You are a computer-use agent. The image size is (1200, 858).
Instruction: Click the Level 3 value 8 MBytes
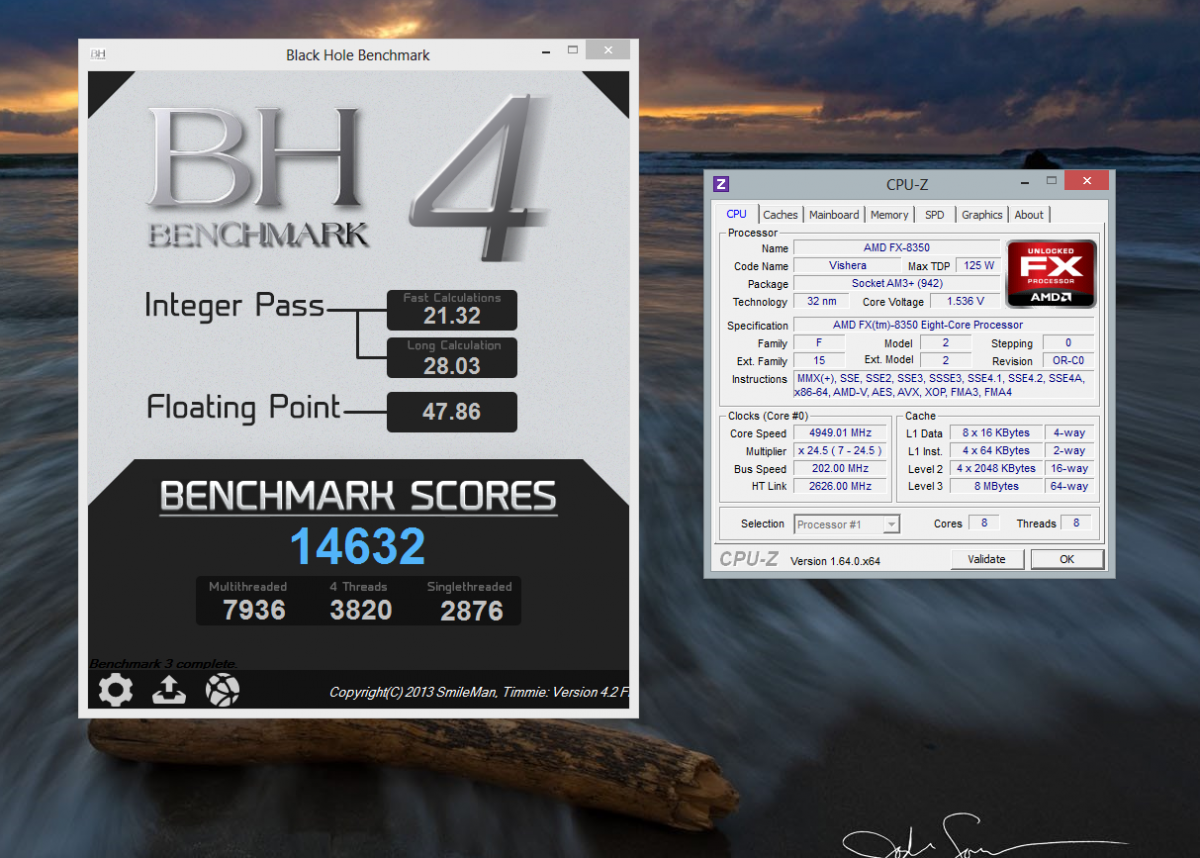pos(995,486)
